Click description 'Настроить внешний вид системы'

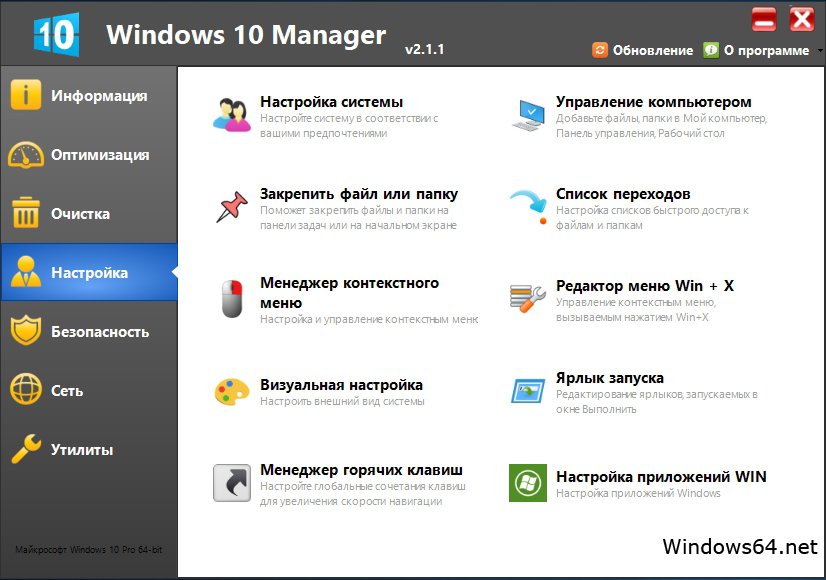point(342,401)
